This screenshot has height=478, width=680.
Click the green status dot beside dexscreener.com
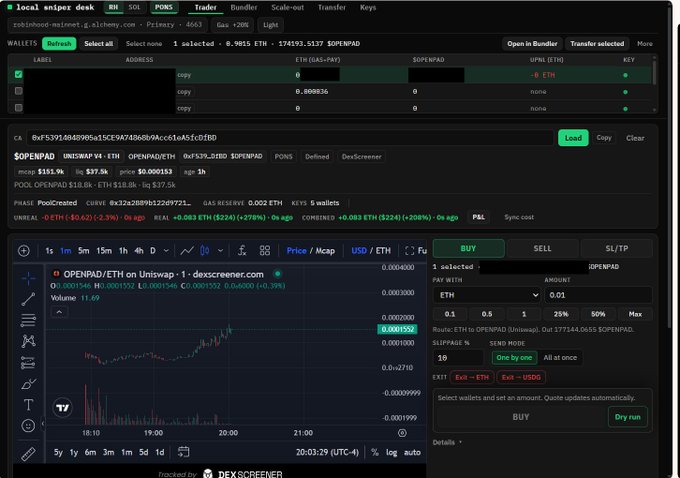click(x=278, y=274)
